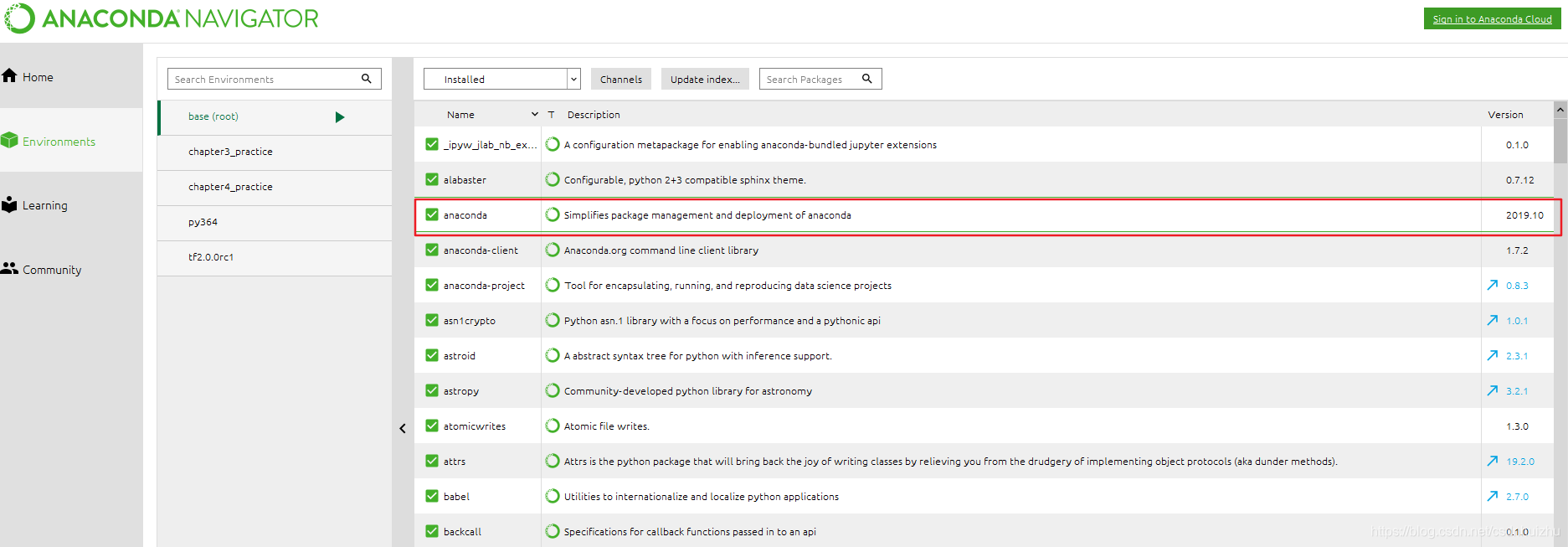The height and width of the screenshot is (547, 1568).
Task: Click the backcall package checkbox
Action: [432, 531]
